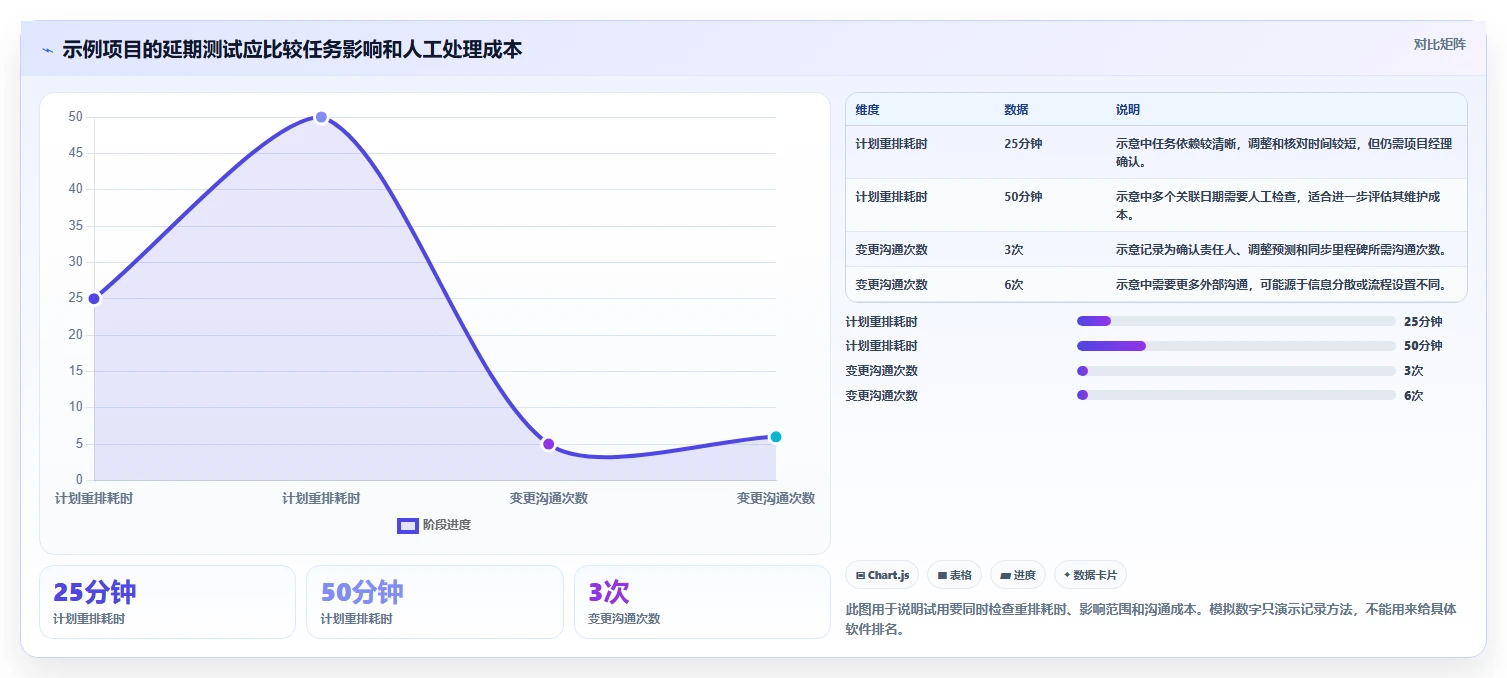
Task: Click the description starting 示意中需要更多外部沟通
Action: [x=1281, y=285]
